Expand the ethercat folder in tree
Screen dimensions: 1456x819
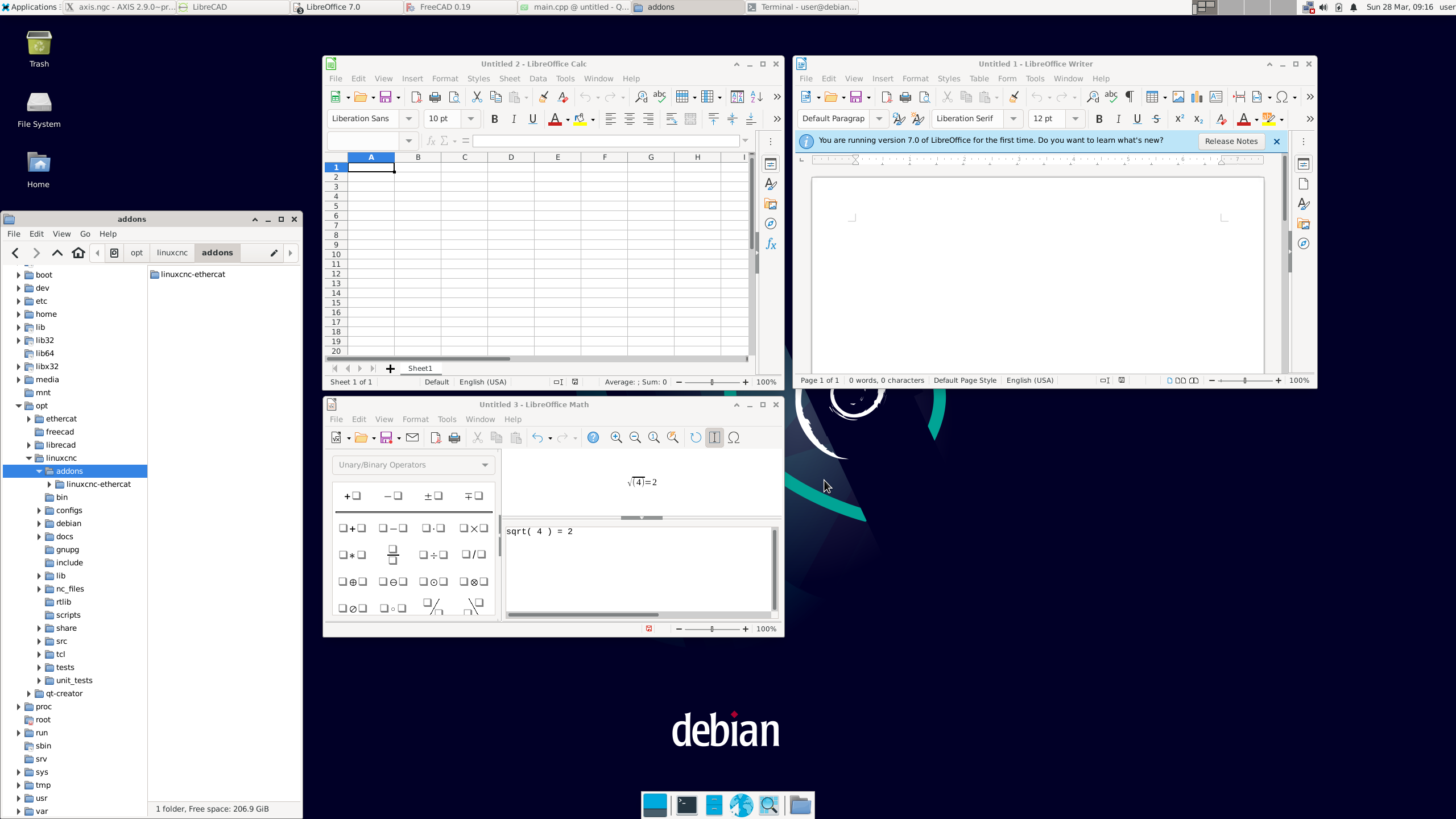pos(29,419)
